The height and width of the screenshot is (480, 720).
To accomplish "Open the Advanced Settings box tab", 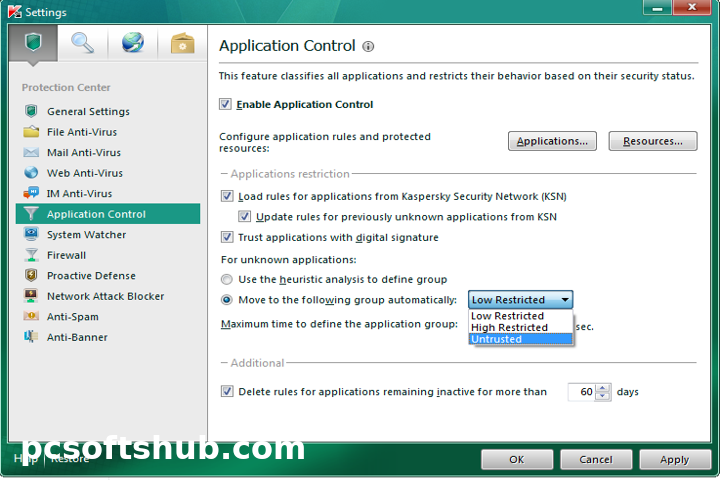I will click(x=182, y=43).
